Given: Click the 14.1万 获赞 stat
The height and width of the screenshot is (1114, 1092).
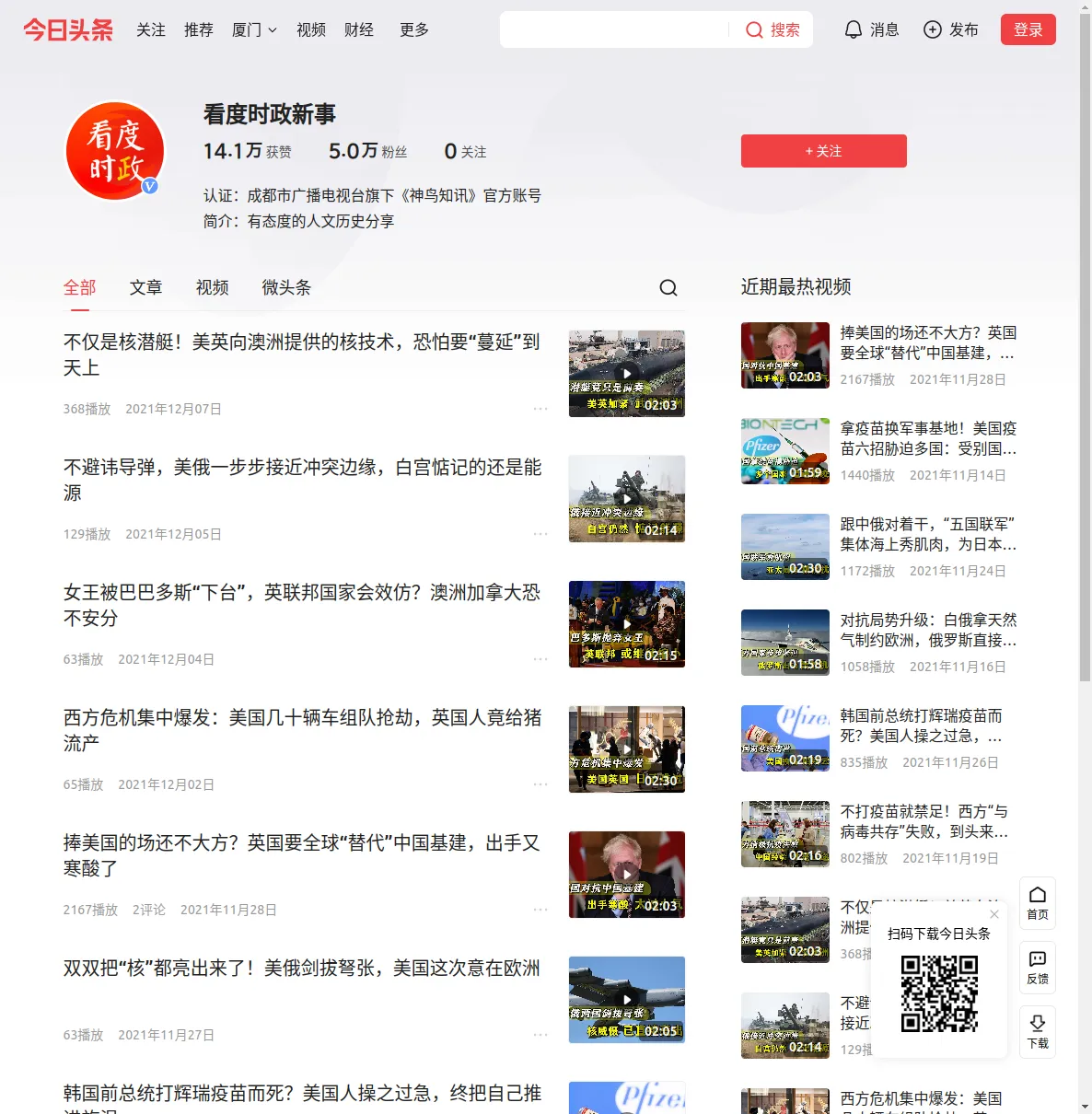Looking at the screenshot, I should pos(248,151).
